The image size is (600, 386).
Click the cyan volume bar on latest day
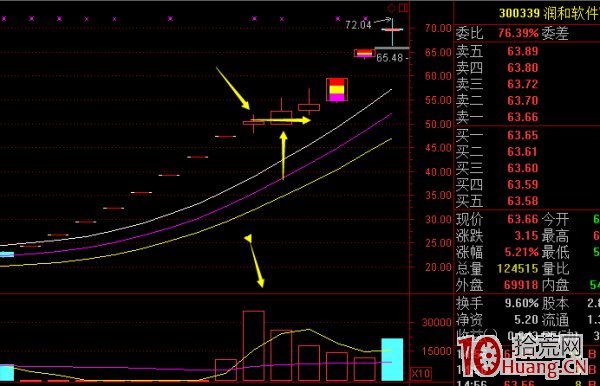point(392,360)
